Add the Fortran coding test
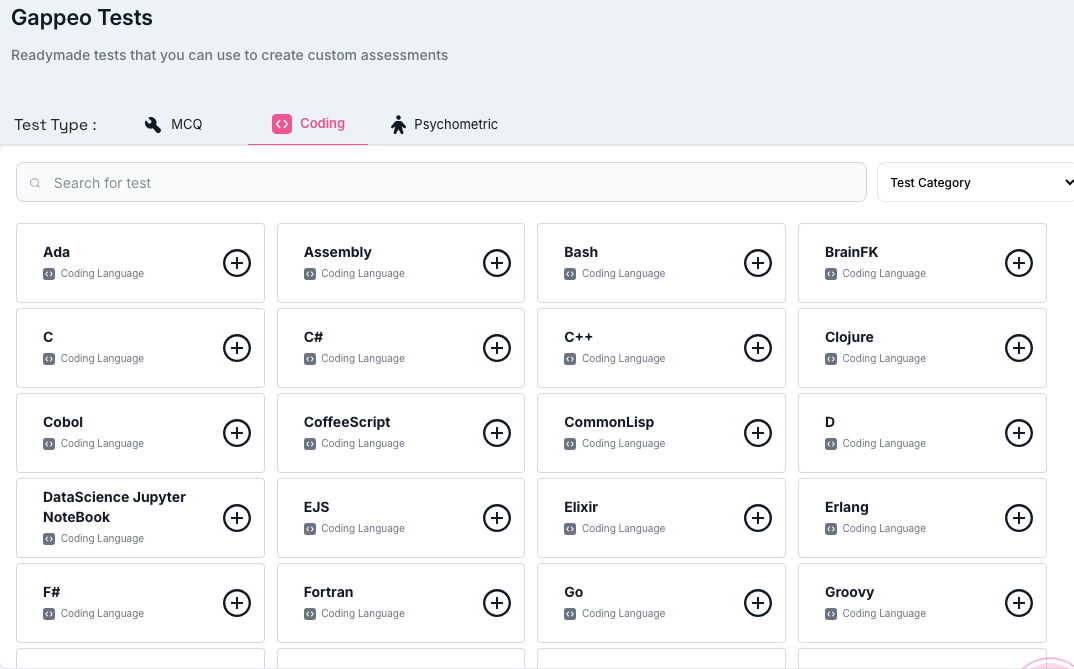 pos(497,603)
